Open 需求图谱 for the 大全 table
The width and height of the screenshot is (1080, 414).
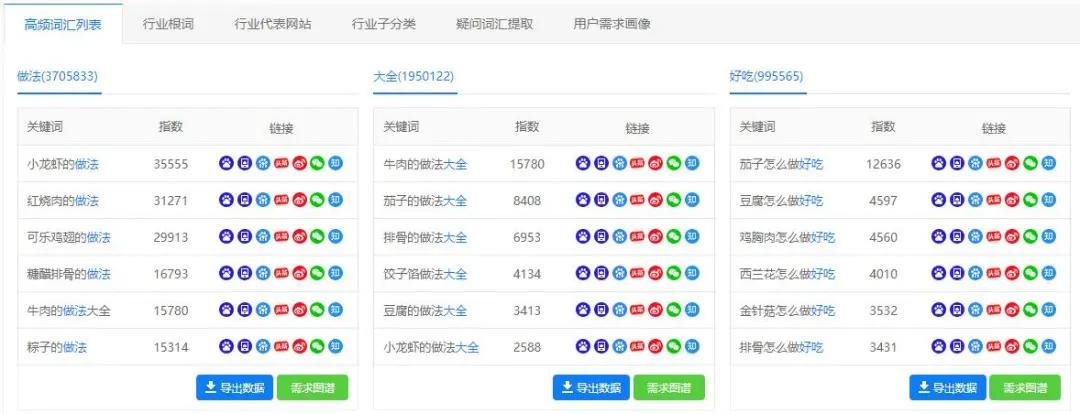[x=669, y=387]
